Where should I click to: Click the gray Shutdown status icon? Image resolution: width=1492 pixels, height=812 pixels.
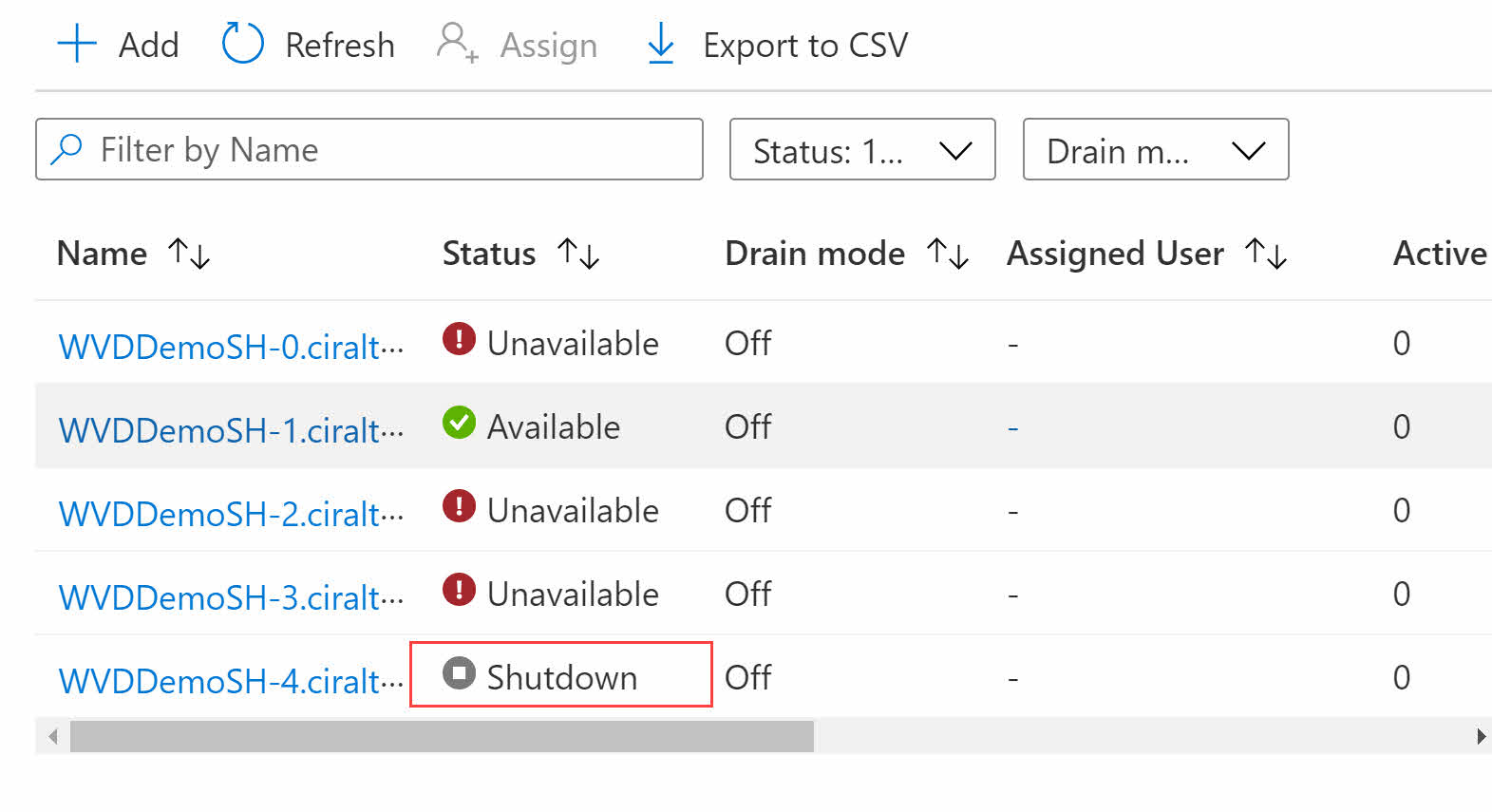pyautogui.click(x=459, y=673)
